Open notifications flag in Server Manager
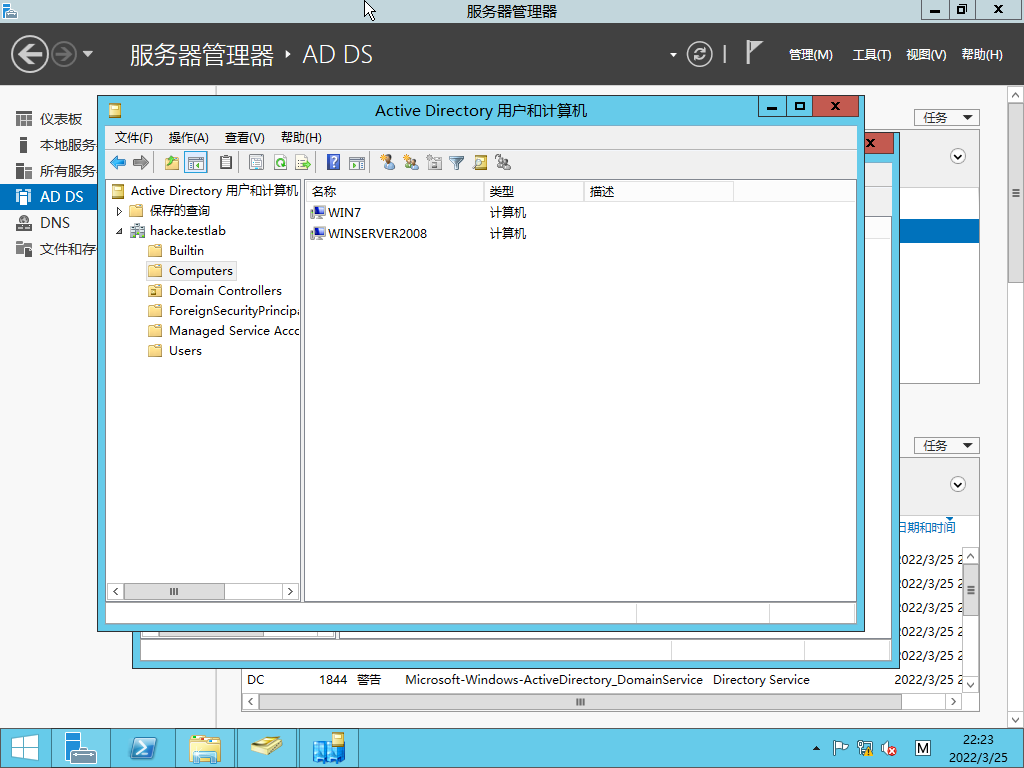 754,53
